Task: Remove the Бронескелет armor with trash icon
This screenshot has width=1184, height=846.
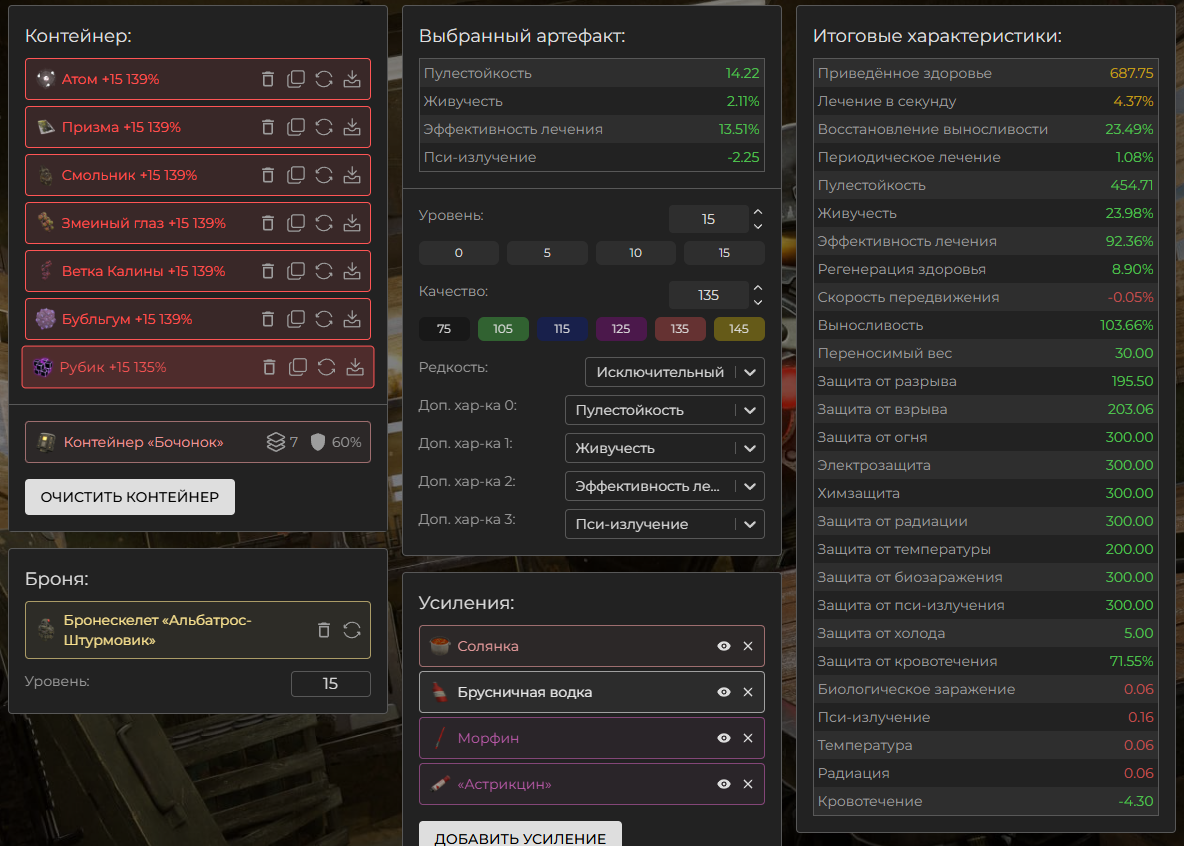Action: [323, 630]
